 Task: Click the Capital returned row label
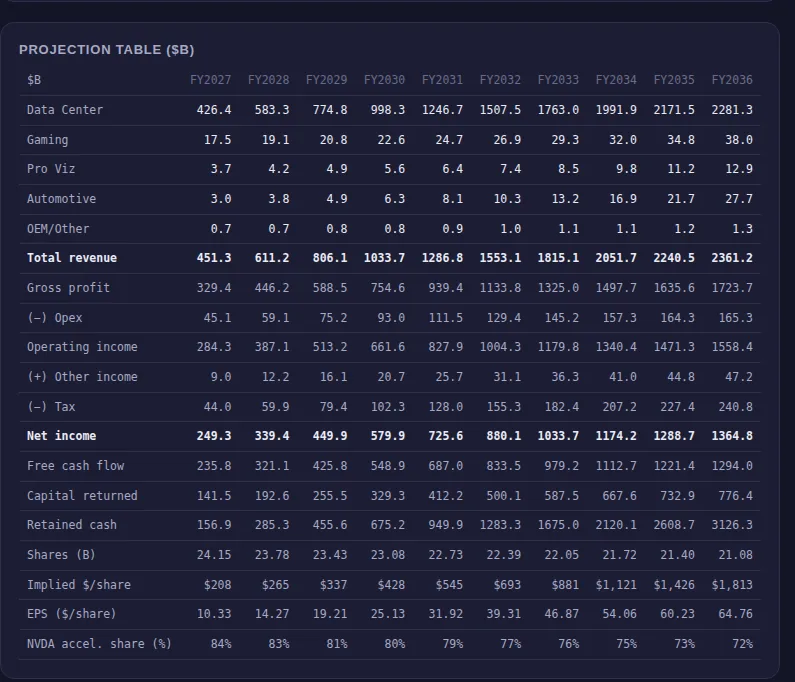pos(82,496)
